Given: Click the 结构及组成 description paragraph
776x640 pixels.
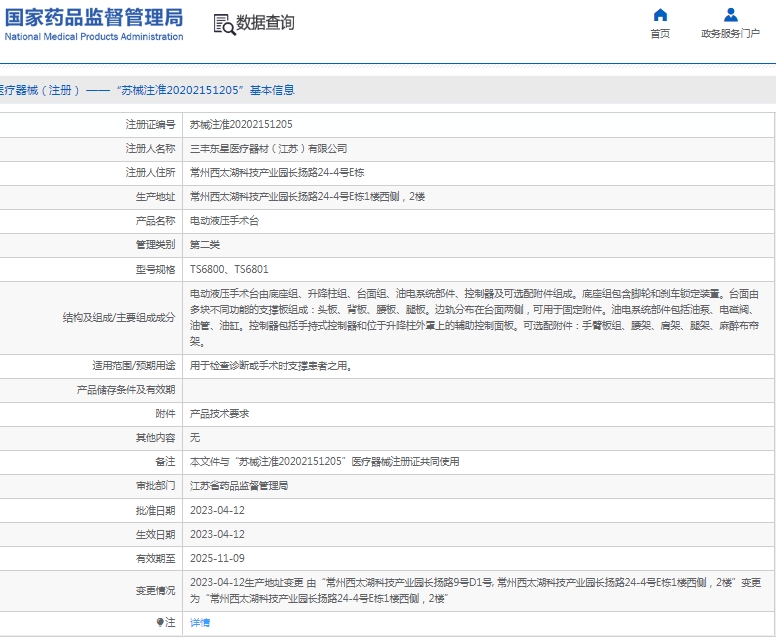Looking at the screenshot, I should pyautogui.click(x=475, y=318).
